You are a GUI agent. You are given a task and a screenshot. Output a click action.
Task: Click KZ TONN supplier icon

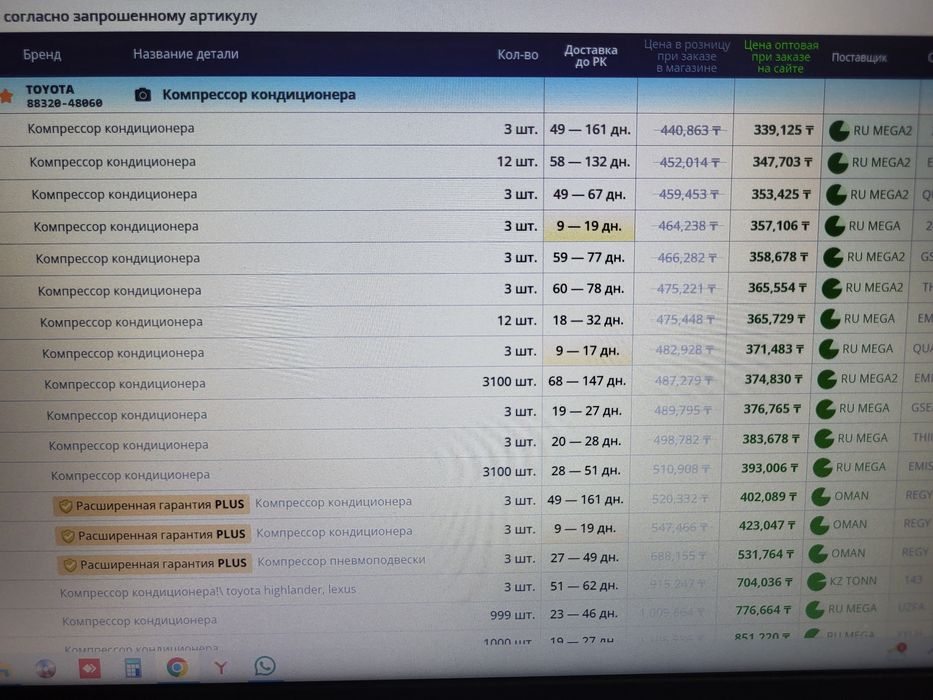pyautogui.click(x=816, y=582)
